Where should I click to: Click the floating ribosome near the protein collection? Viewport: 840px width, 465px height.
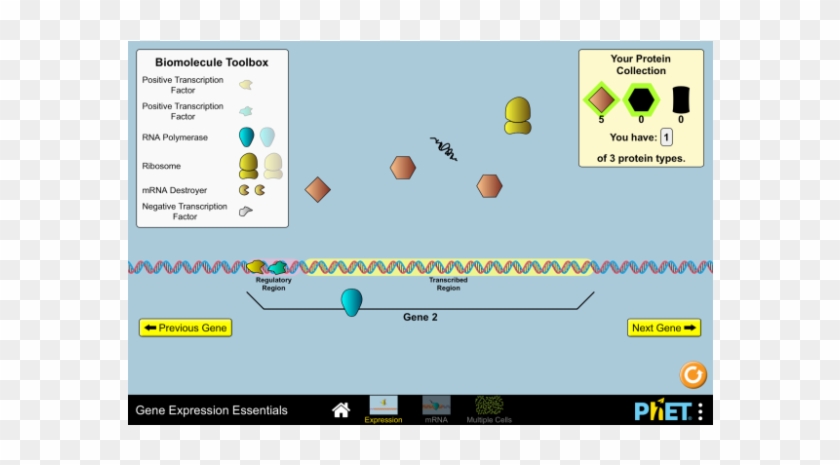518,116
